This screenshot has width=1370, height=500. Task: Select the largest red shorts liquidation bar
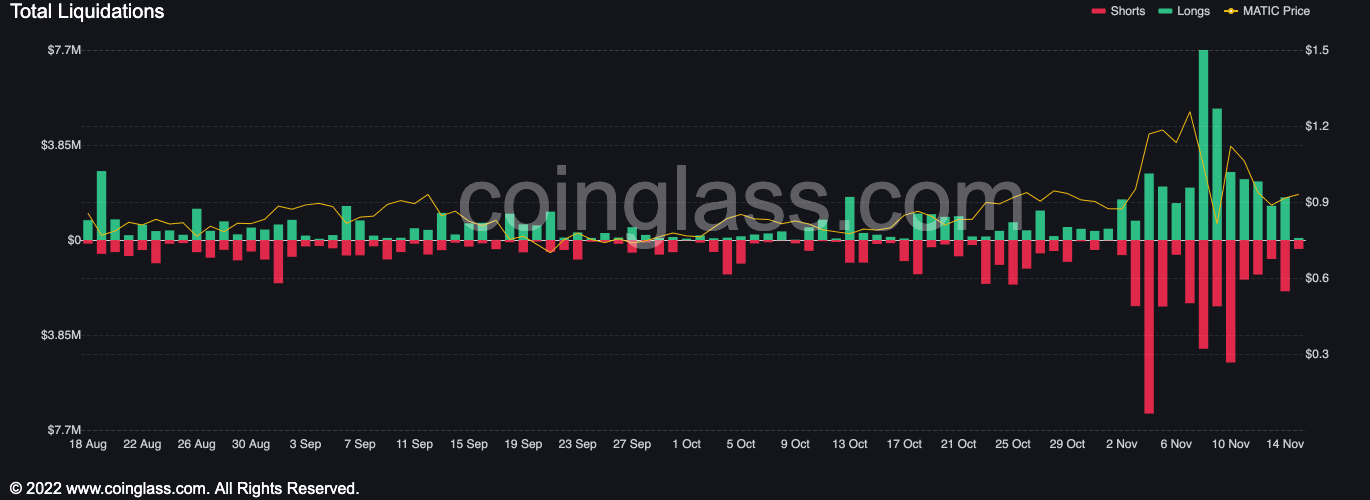pos(1149,327)
